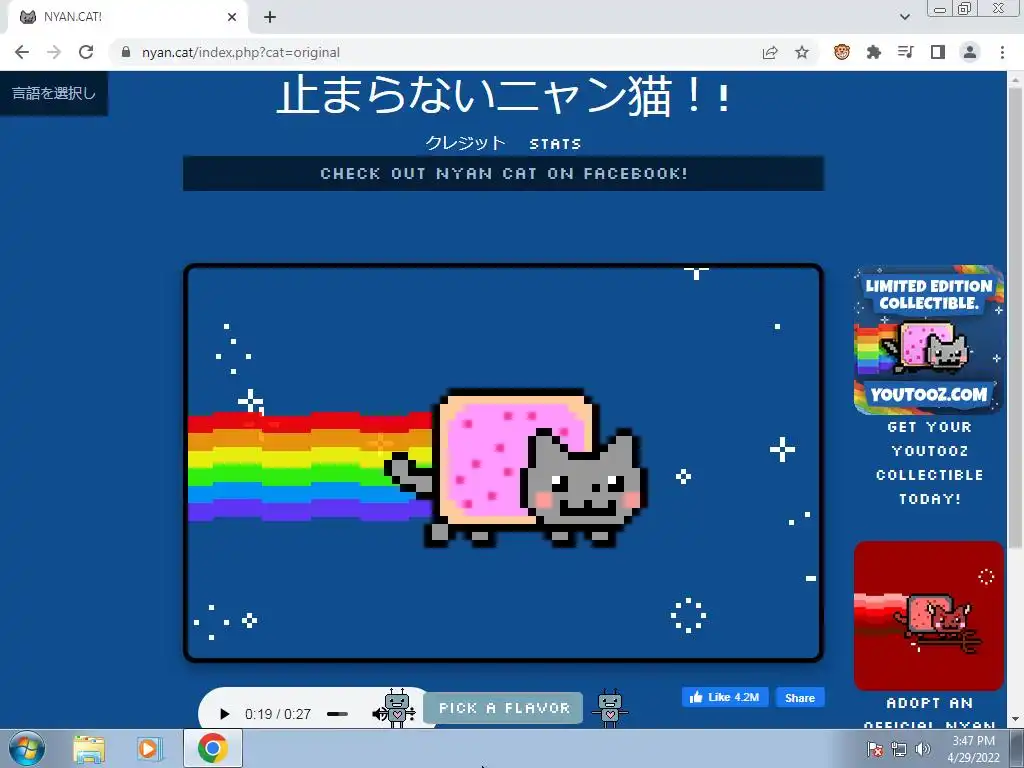The height and width of the screenshot is (768, 1024).
Task: Open the tab search chevron
Action: tap(904, 17)
